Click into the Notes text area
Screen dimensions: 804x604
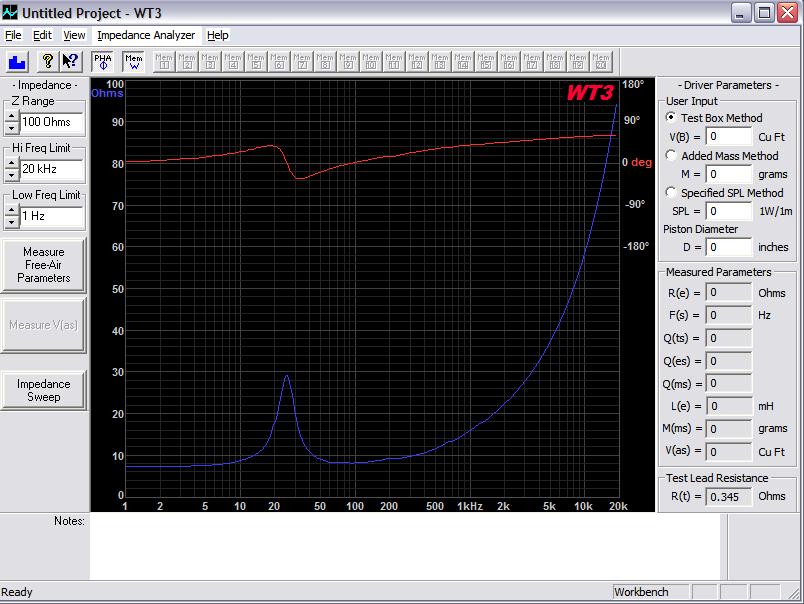click(405, 547)
